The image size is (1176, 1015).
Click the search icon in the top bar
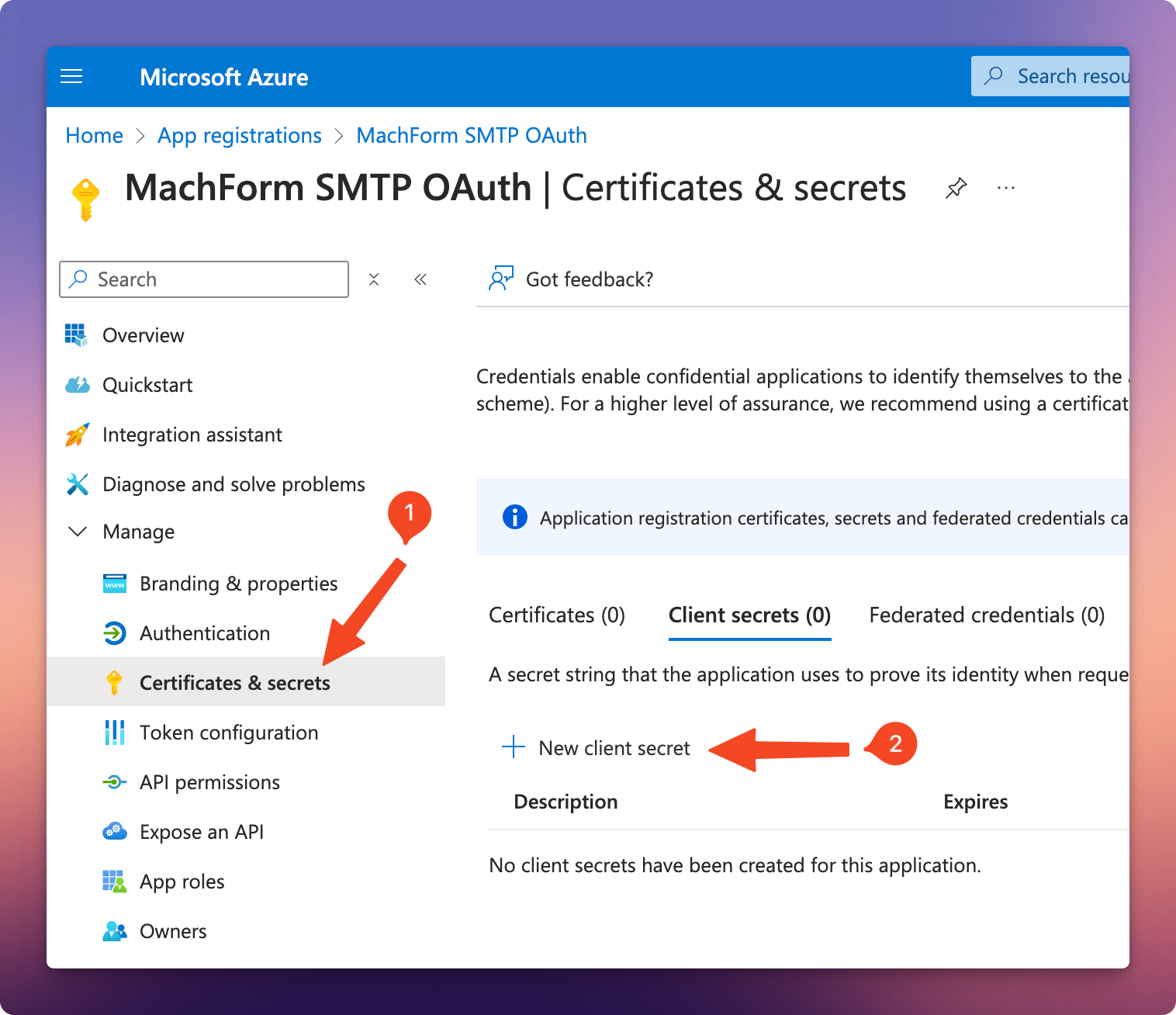coord(993,76)
